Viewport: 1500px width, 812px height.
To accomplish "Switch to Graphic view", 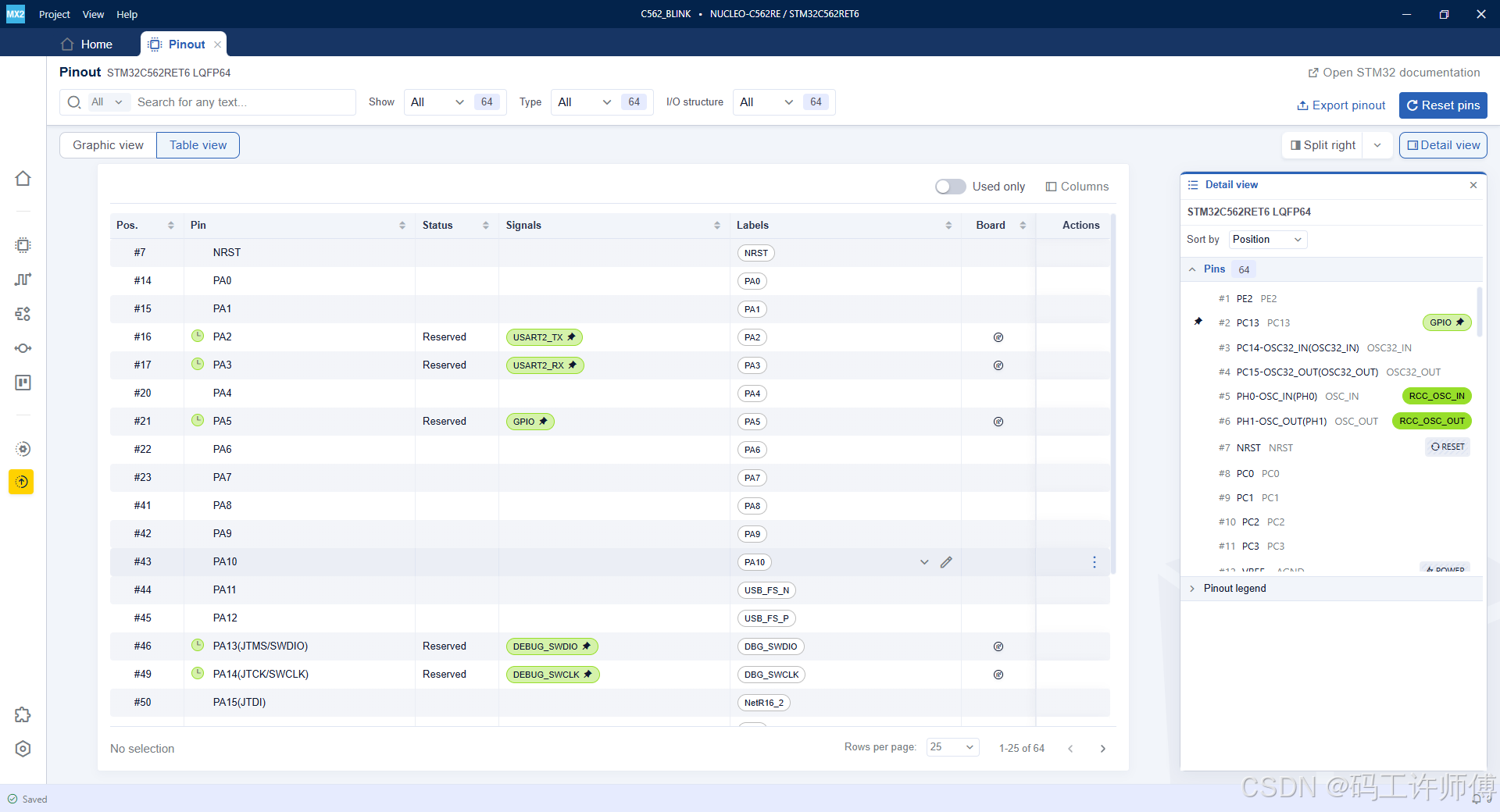I will [108, 145].
